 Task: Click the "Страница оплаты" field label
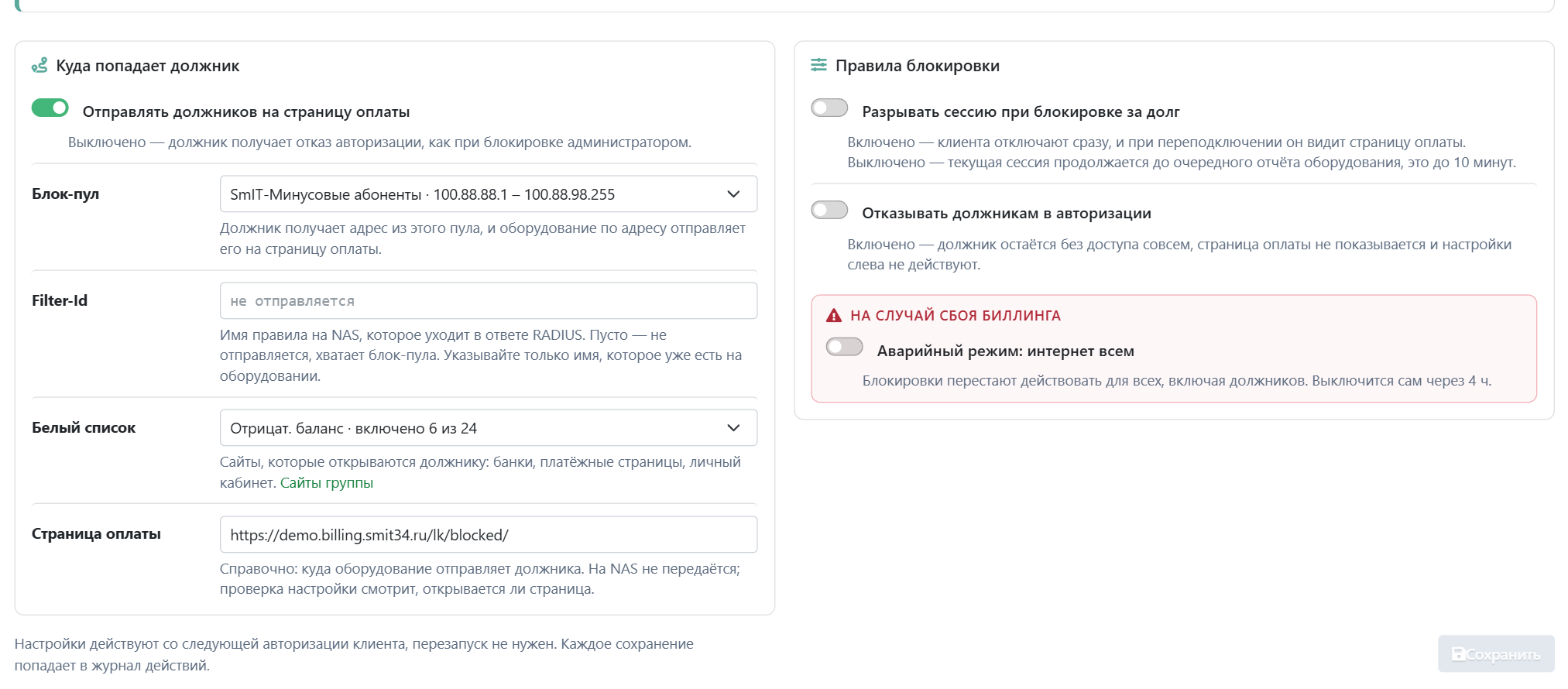97,534
